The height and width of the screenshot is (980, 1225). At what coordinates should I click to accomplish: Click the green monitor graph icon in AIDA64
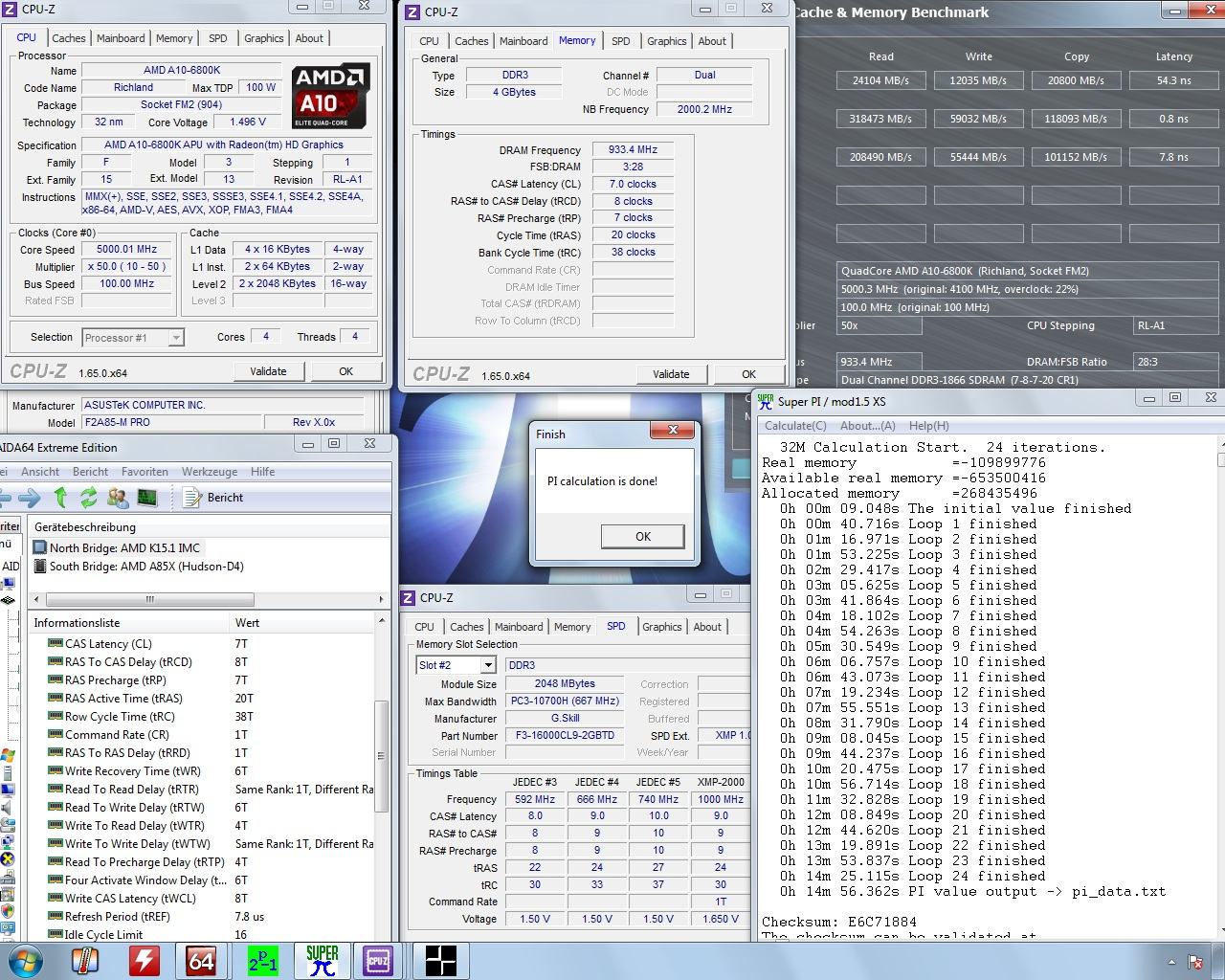[146, 498]
